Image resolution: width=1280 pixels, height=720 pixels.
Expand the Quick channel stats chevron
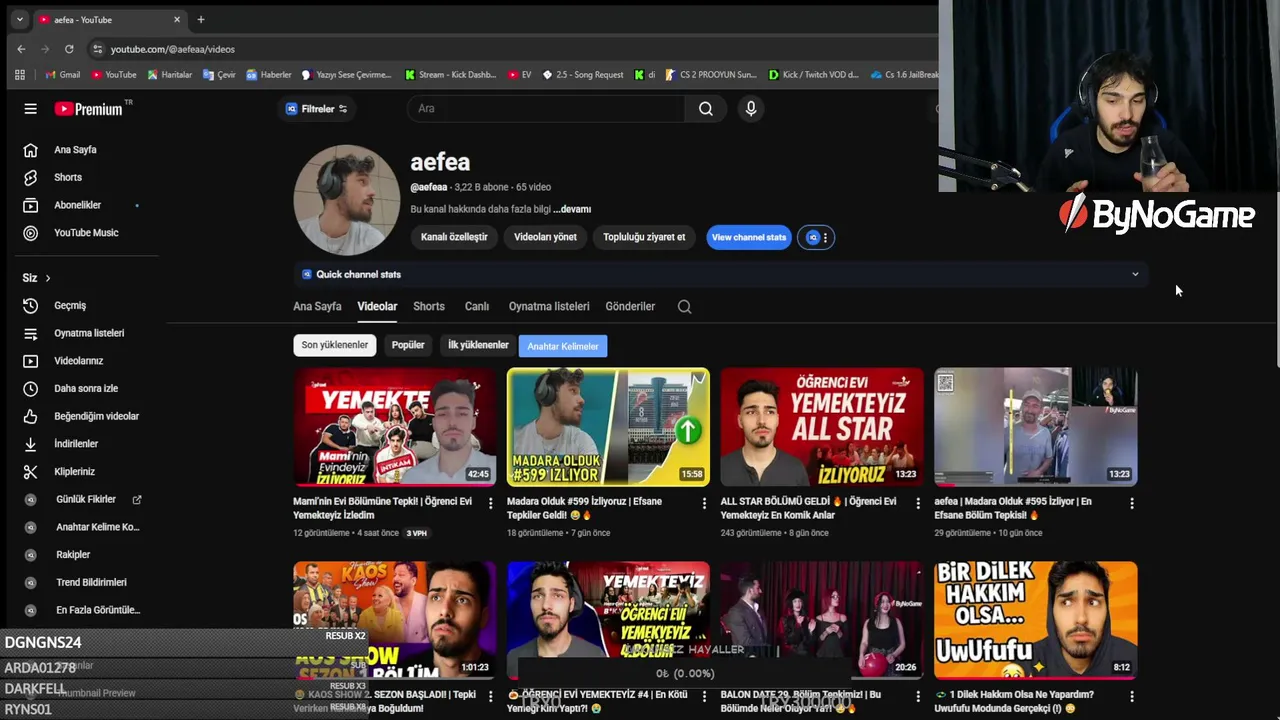point(1135,274)
